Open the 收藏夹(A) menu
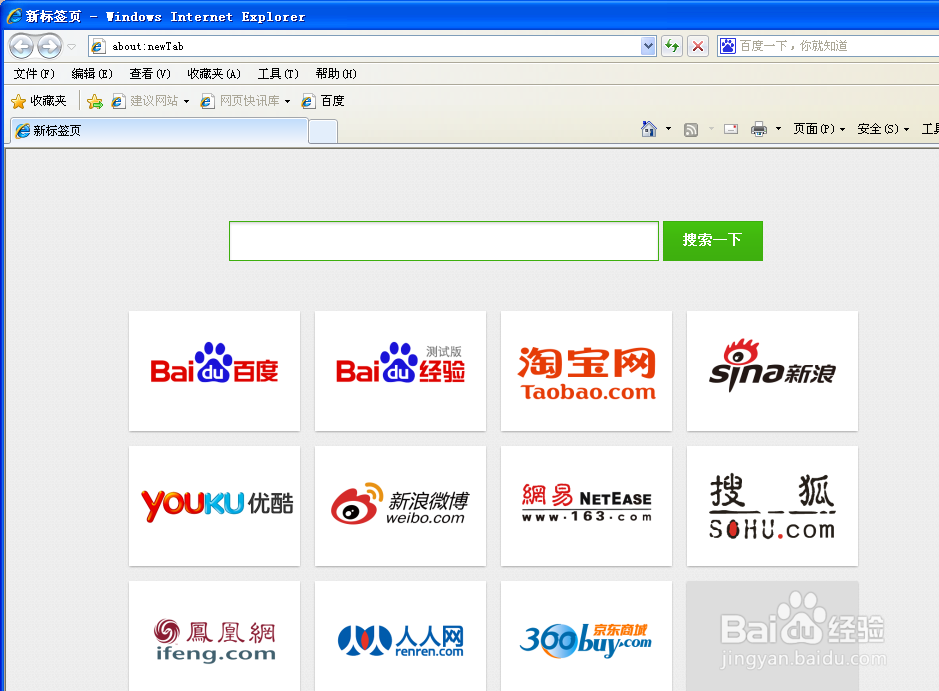 214,74
